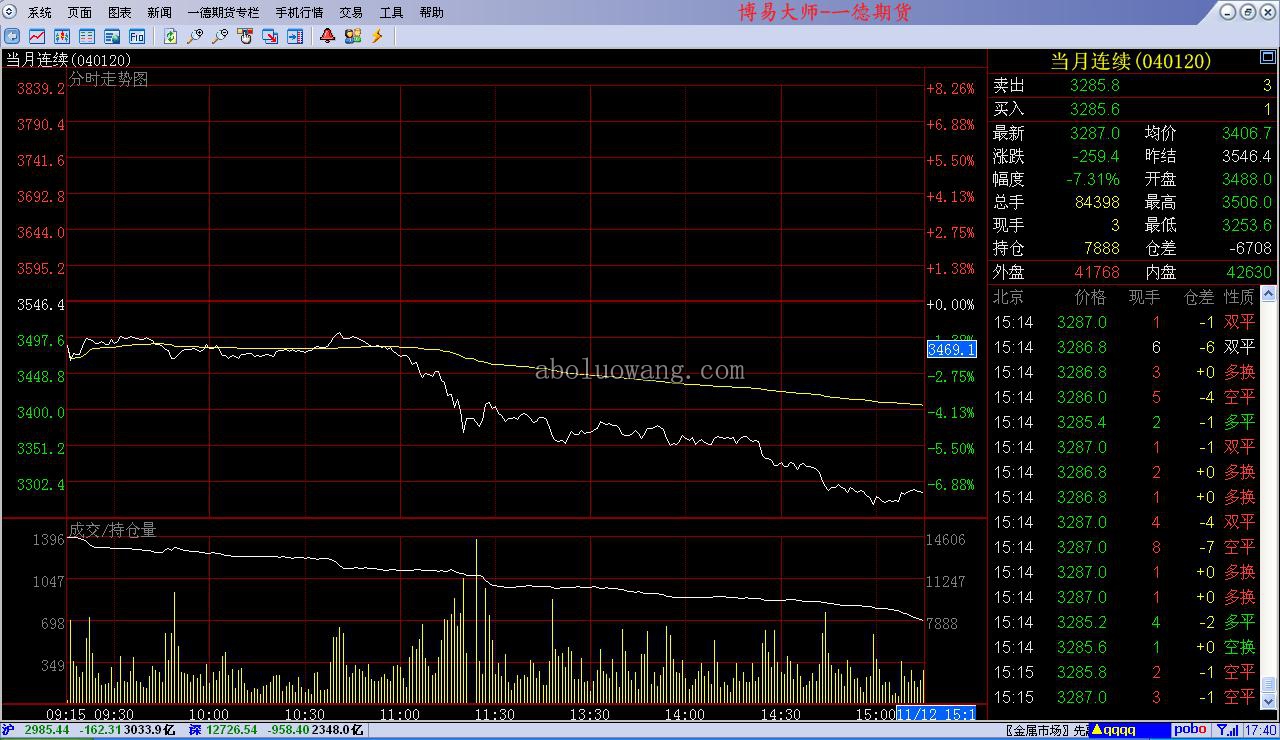Screen dimensions: 1280x740
Task: Open the quote list table icon
Action: (87, 36)
